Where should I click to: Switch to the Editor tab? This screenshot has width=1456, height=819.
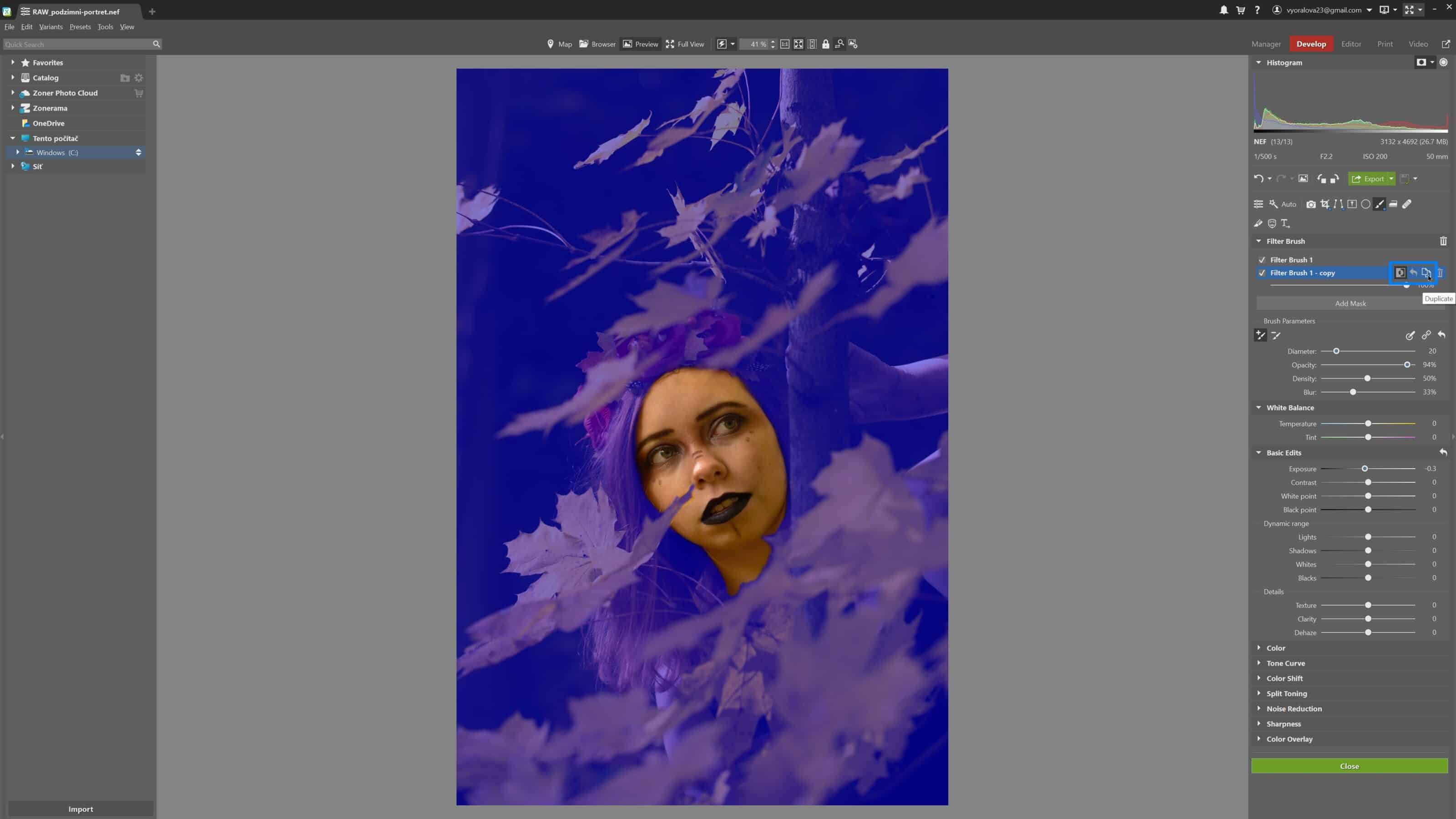click(x=1351, y=44)
